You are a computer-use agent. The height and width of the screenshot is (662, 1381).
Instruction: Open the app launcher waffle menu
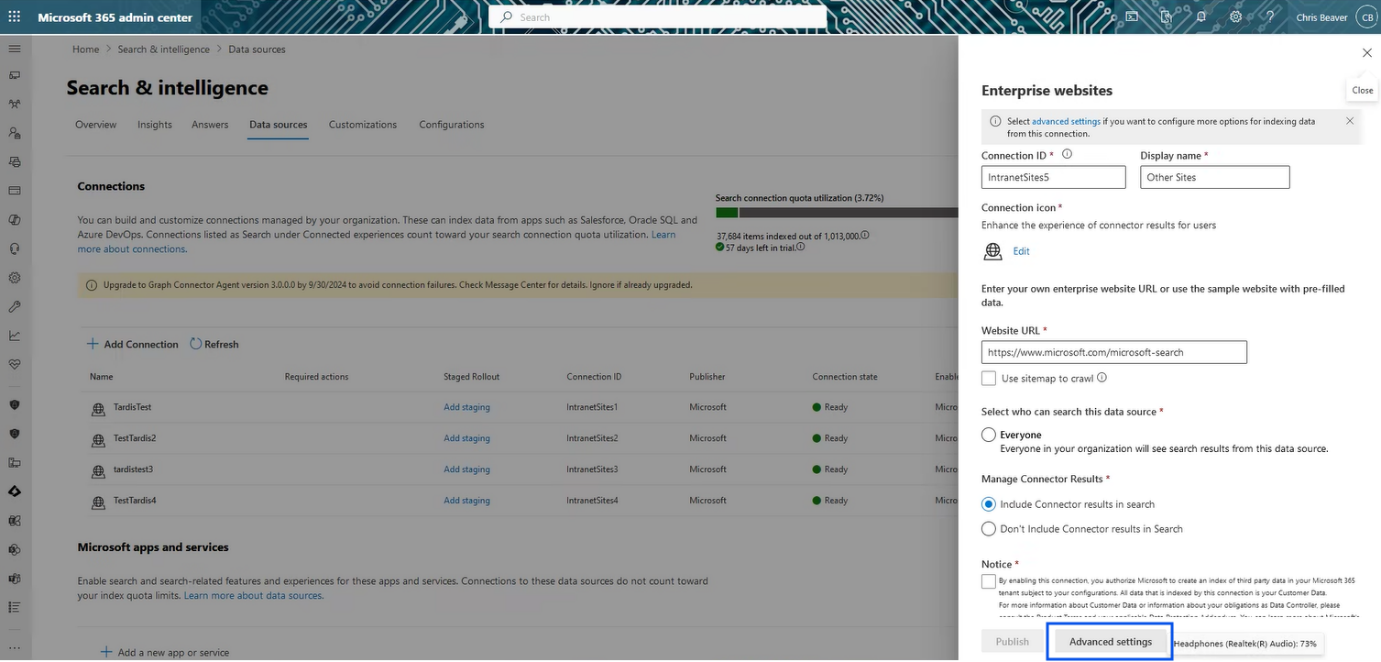(14, 17)
